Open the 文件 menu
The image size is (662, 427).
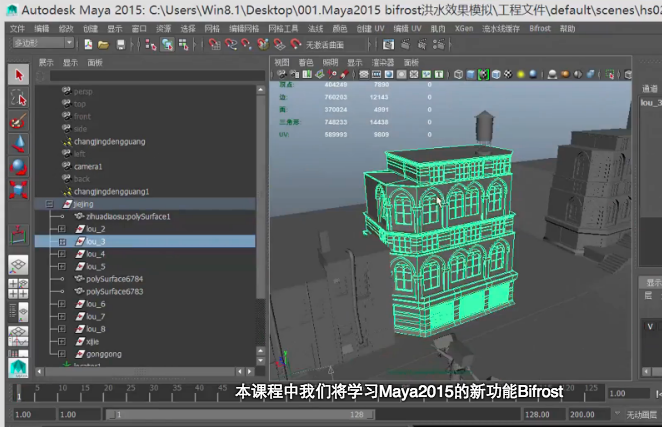coord(17,29)
